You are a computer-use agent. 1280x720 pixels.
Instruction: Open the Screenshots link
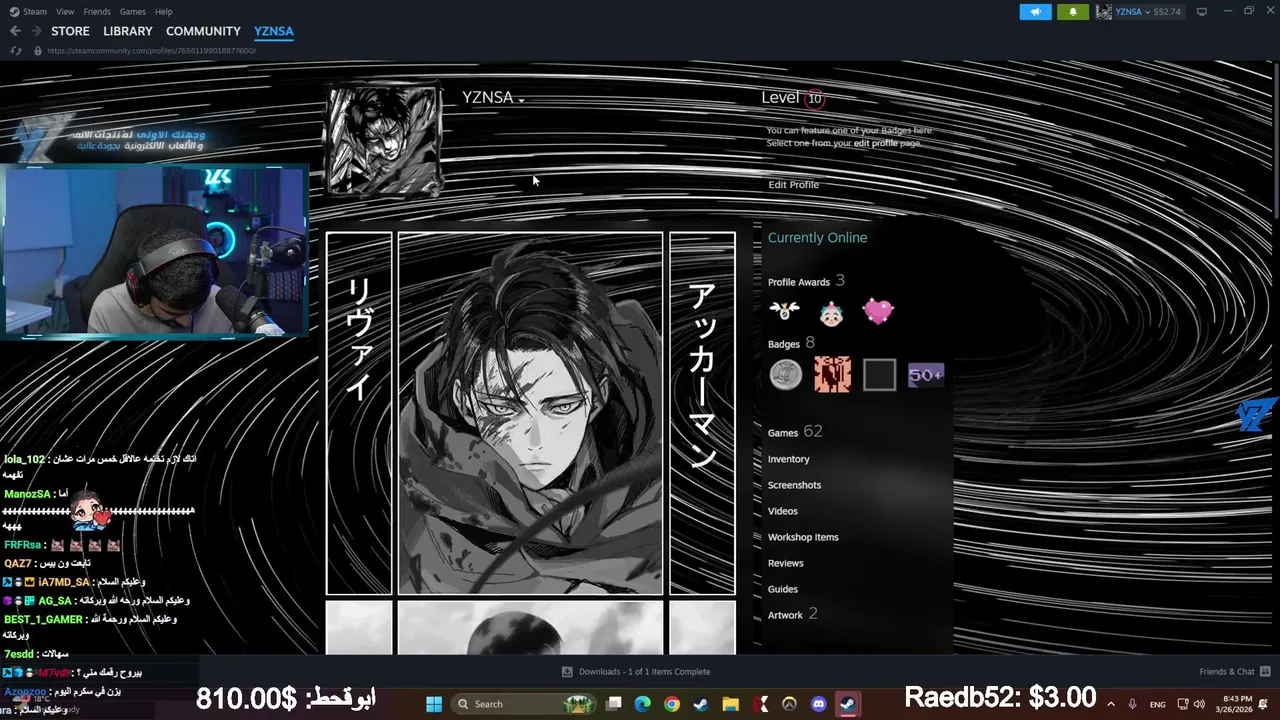click(x=794, y=485)
